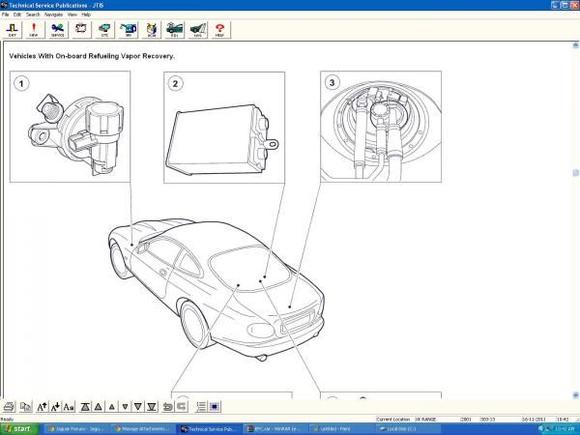Click the Windows start button

point(19,429)
